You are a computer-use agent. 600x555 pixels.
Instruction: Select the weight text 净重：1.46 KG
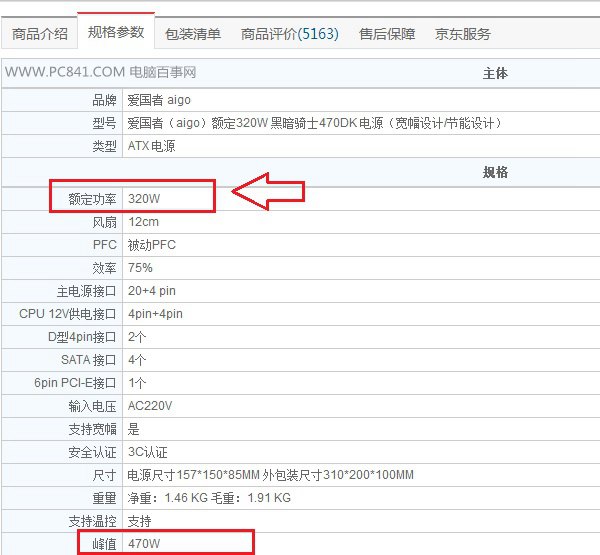click(x=168, y=498)
